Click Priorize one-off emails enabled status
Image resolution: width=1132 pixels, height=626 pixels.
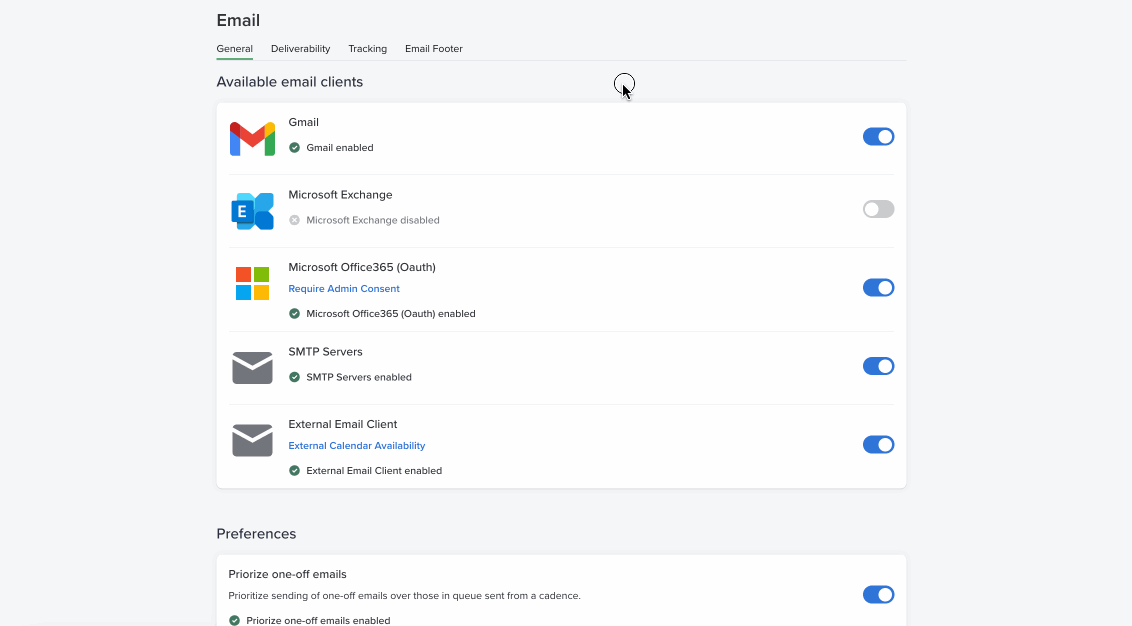coord(318,620)
